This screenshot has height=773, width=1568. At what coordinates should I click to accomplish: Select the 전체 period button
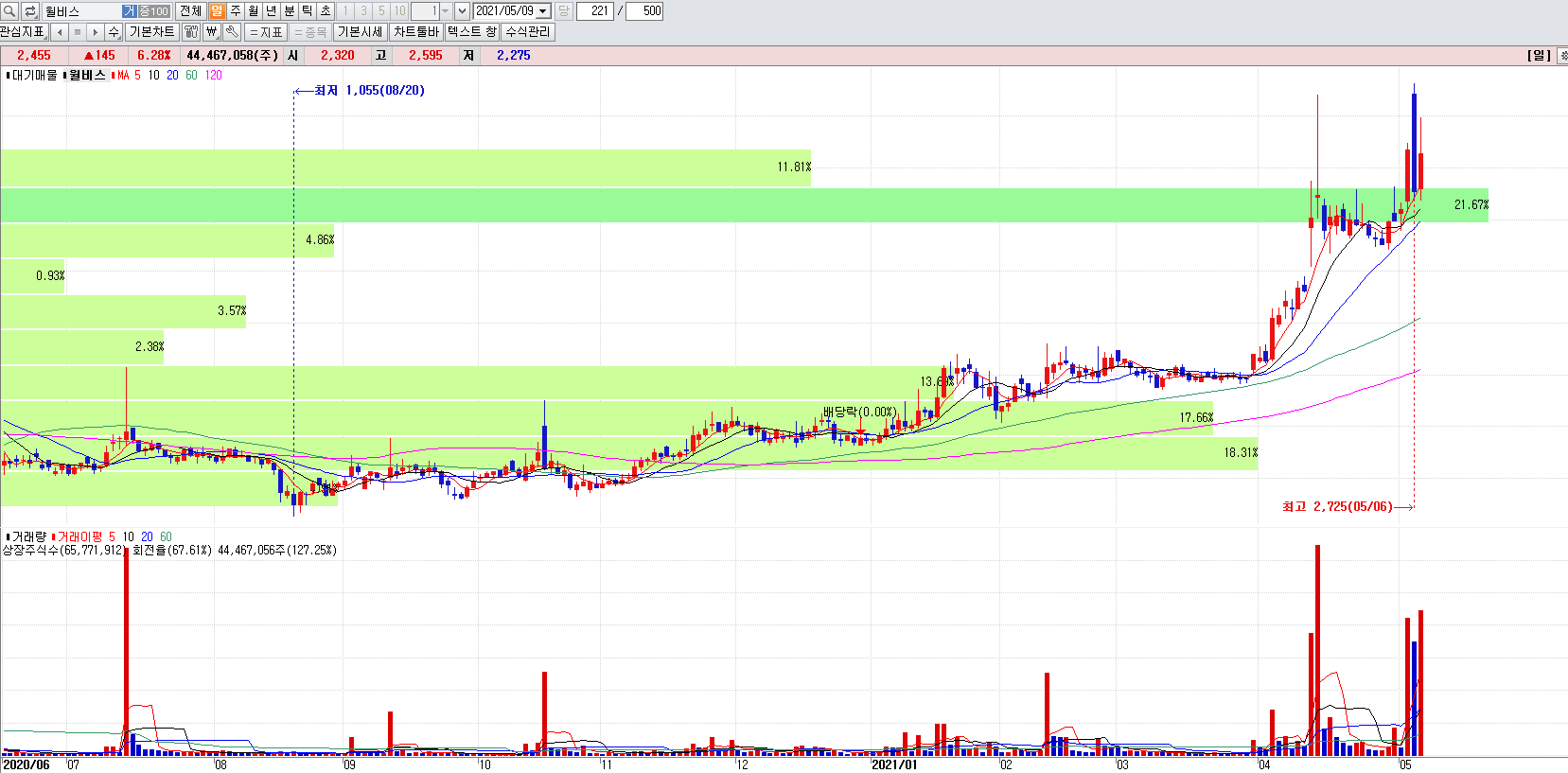click(x=190, y=11)
